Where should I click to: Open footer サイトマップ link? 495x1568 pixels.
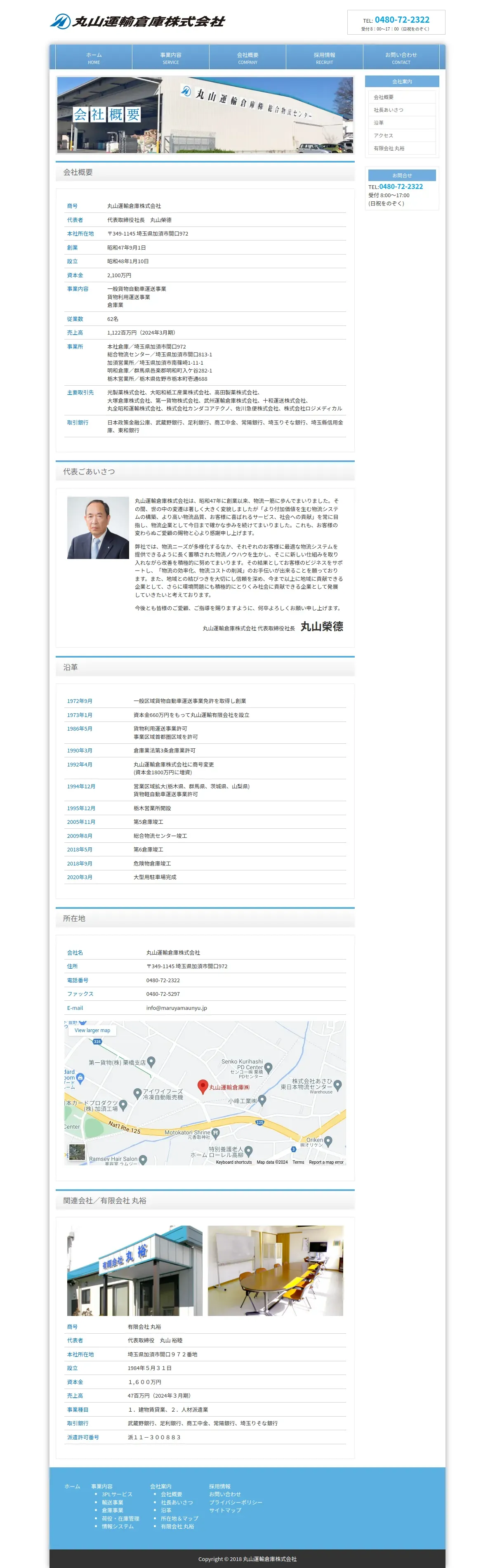click(x=225, y=1510)
